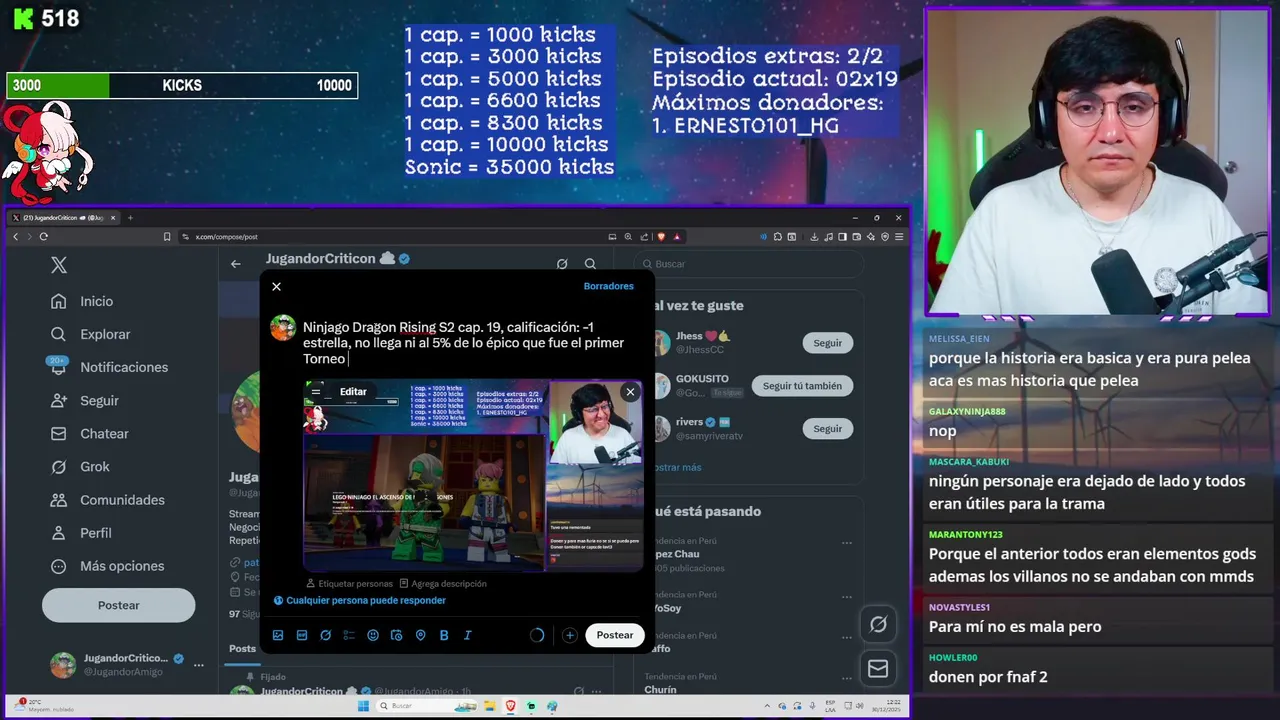
Task: Open the Windows Start menu
Action: [x=364, y=706]
